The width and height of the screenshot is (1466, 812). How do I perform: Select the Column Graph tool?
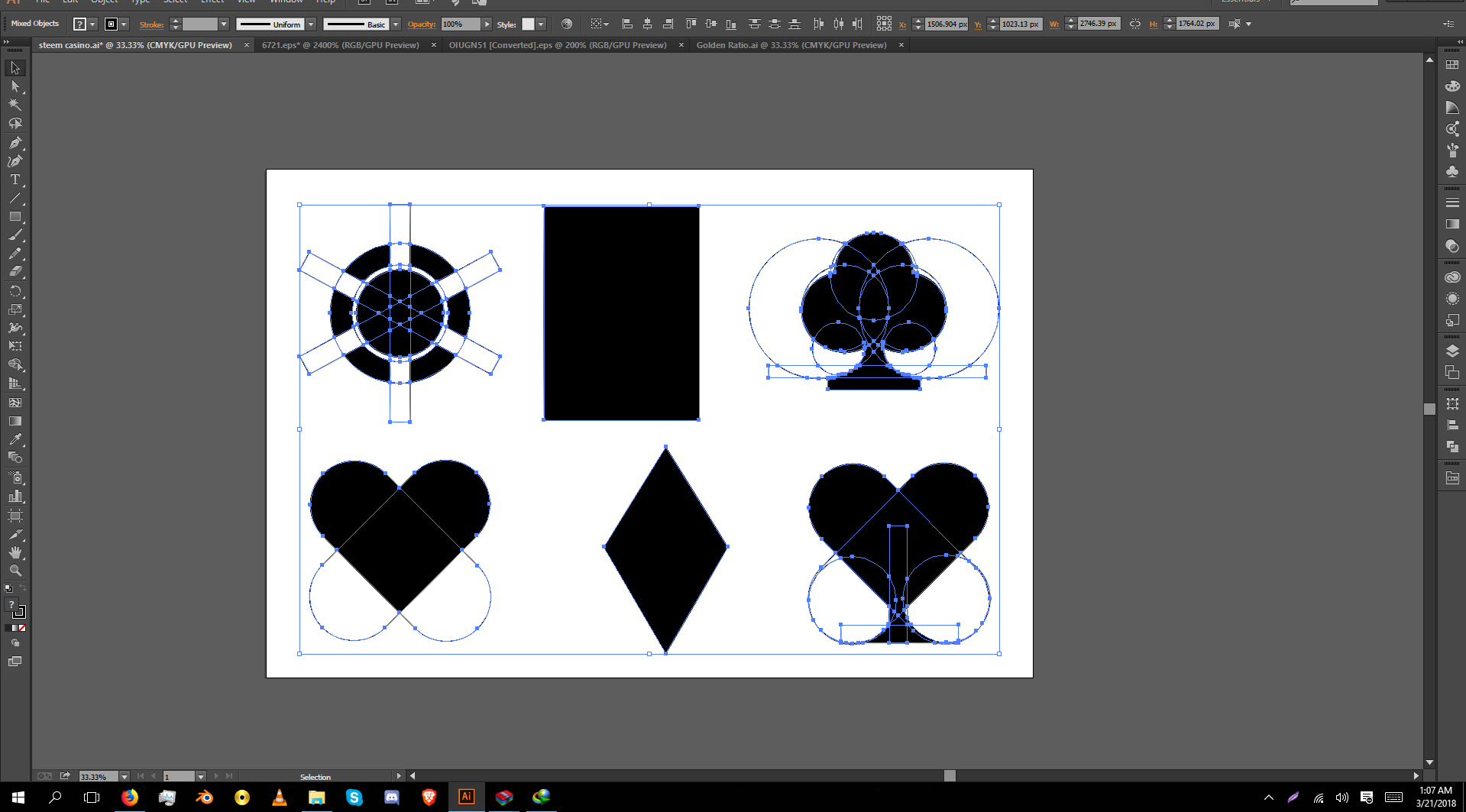coord(15,497)
